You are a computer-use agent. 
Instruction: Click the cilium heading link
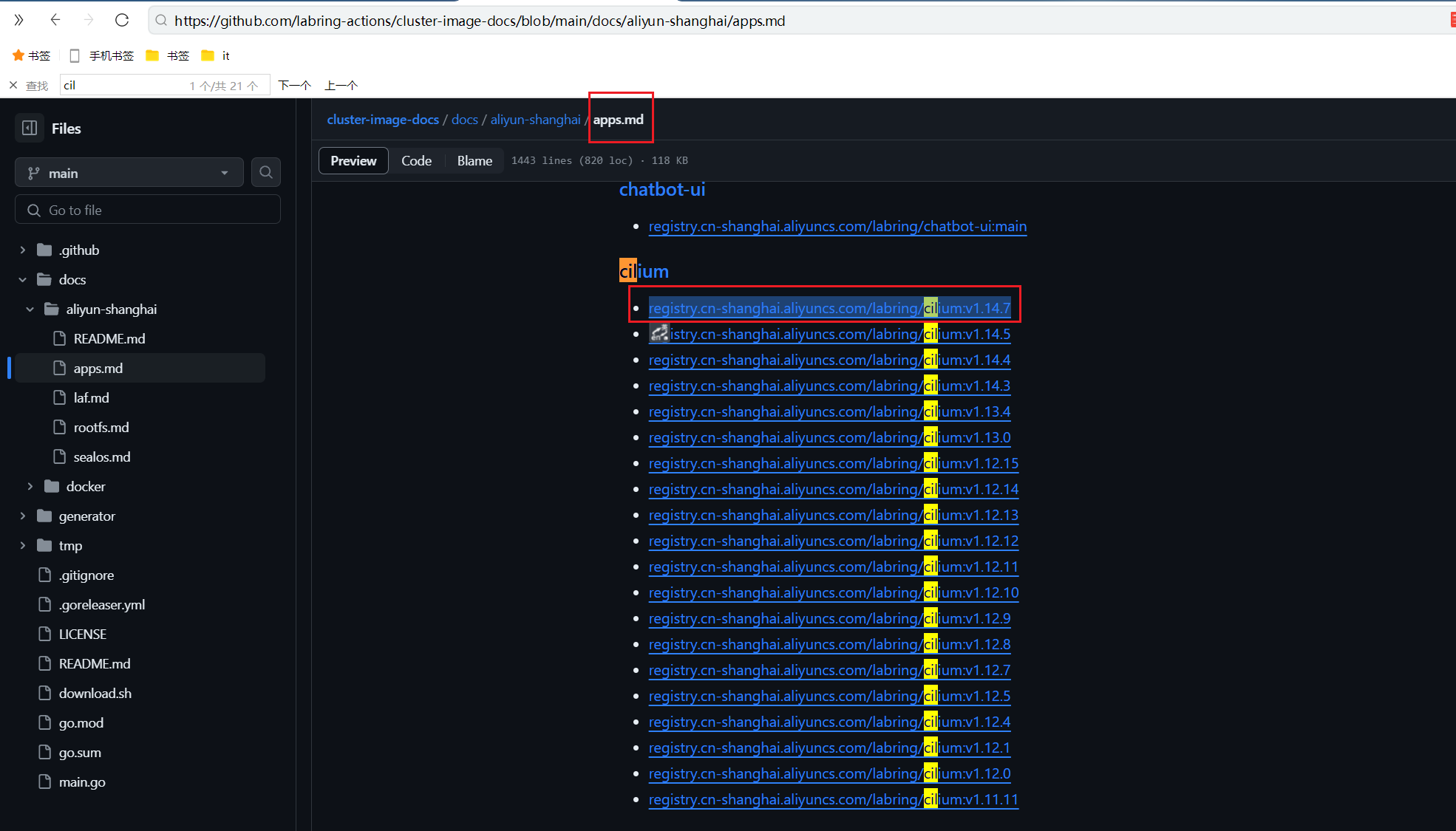(x=644, y=271)
